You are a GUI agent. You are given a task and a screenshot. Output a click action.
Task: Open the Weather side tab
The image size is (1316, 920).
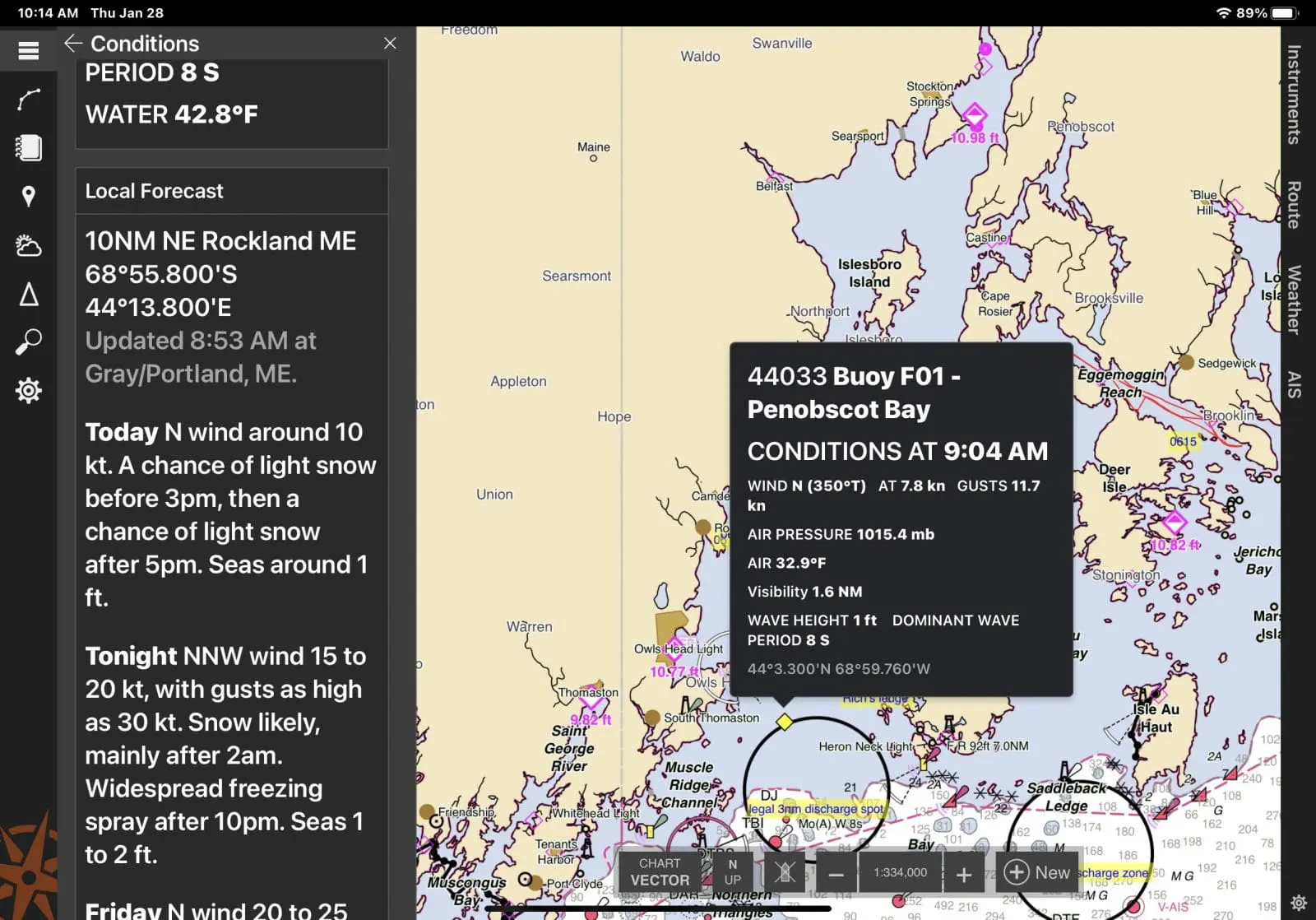pyautogui.click(x=1295, y=300)
